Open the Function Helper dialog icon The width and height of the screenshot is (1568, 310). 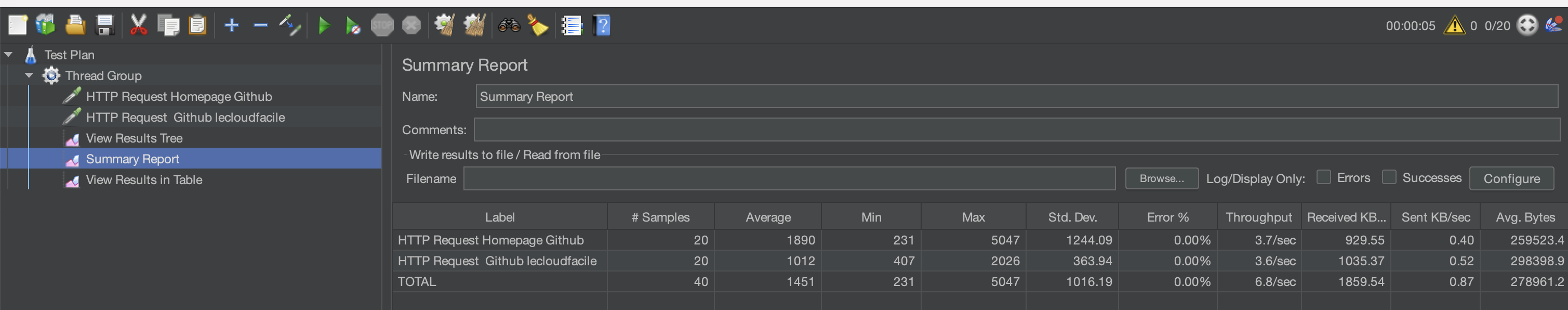pos(572,25)
